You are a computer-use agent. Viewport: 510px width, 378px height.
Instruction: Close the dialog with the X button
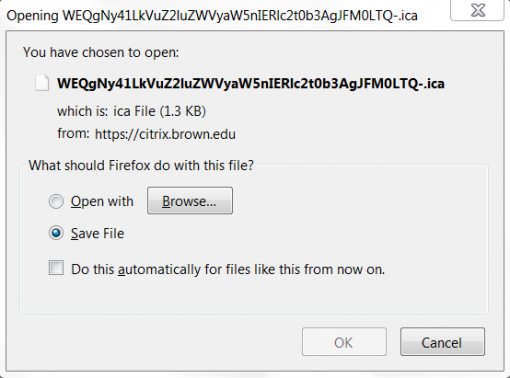(477, 10)
